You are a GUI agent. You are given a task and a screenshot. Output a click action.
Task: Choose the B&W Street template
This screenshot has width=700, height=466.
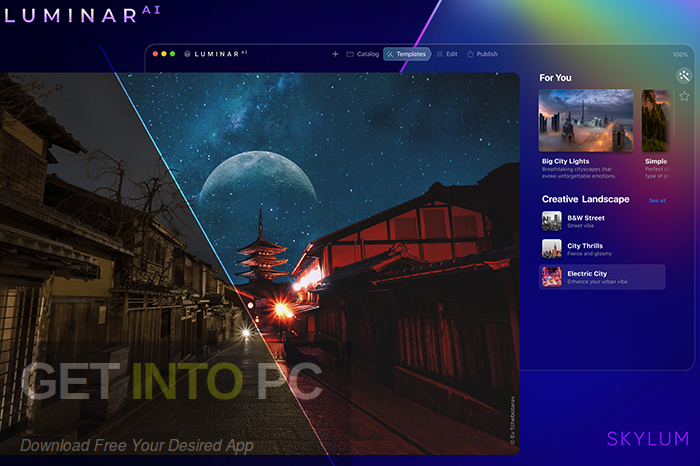tap(602, 221)
